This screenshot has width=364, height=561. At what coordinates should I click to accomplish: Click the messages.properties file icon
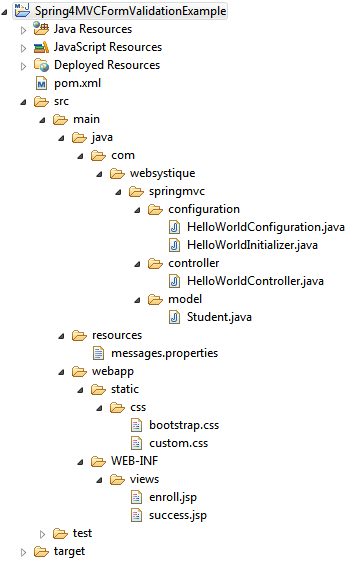click(98, 353)
